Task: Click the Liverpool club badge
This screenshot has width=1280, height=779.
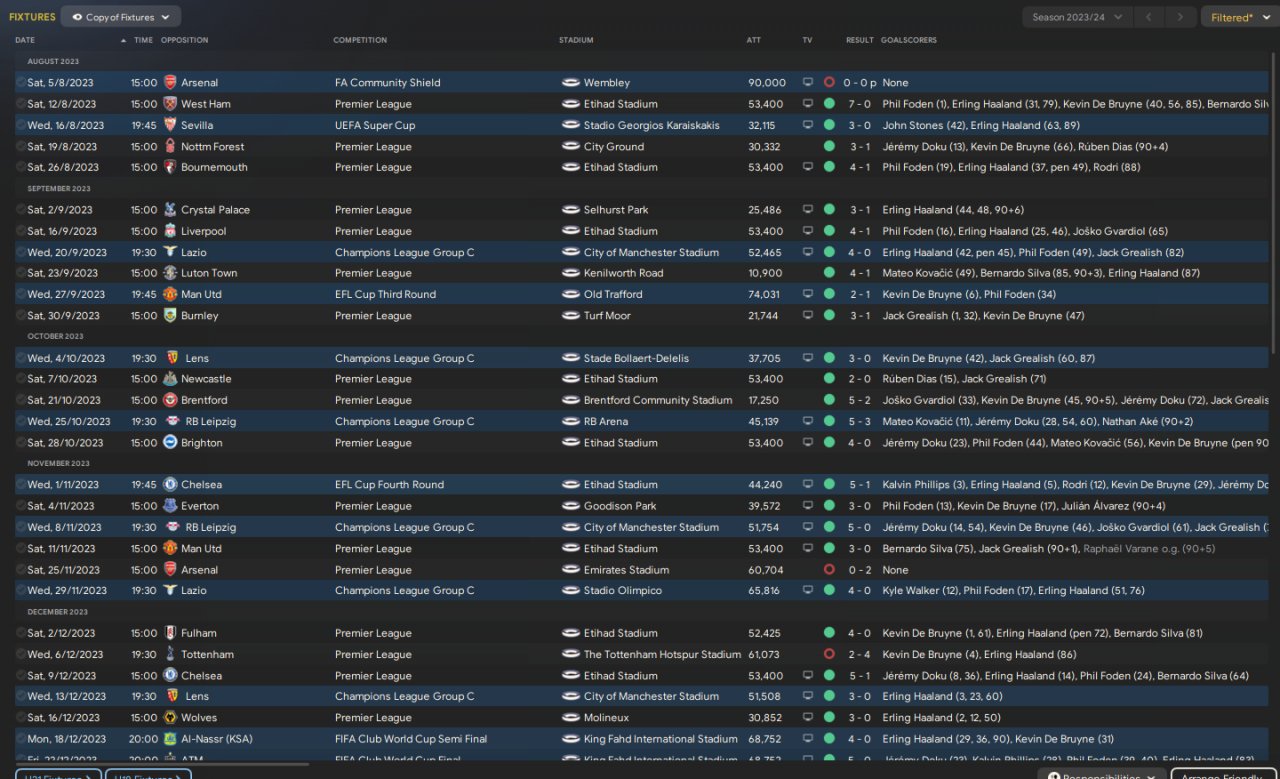Action: click(x=170, y=231)
